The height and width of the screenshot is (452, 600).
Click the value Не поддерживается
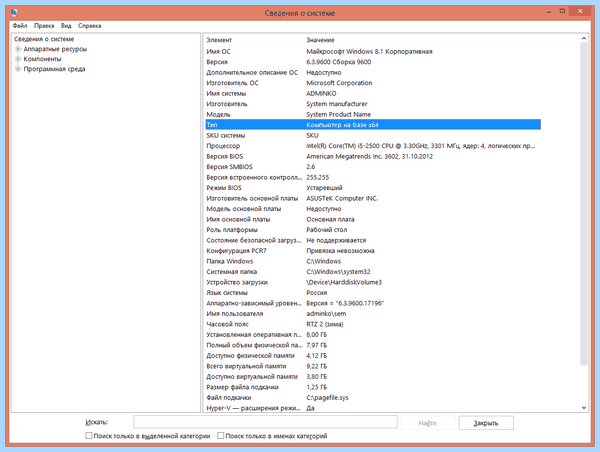pyautogui.click(x=336, y=240)
